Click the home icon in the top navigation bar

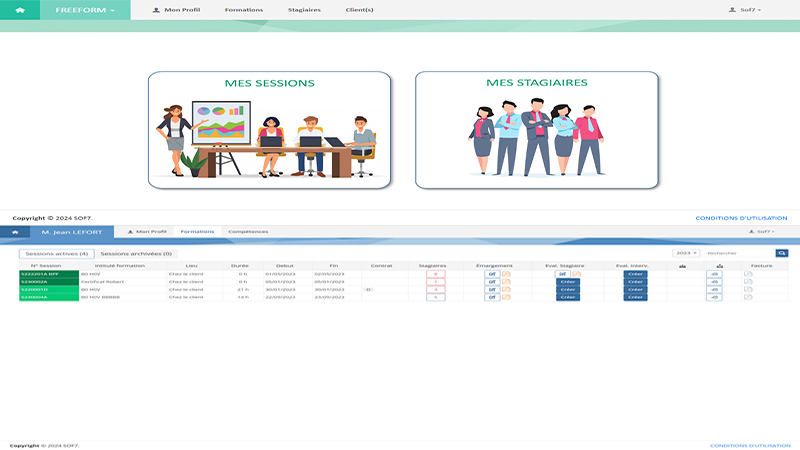tap(20, 10)
